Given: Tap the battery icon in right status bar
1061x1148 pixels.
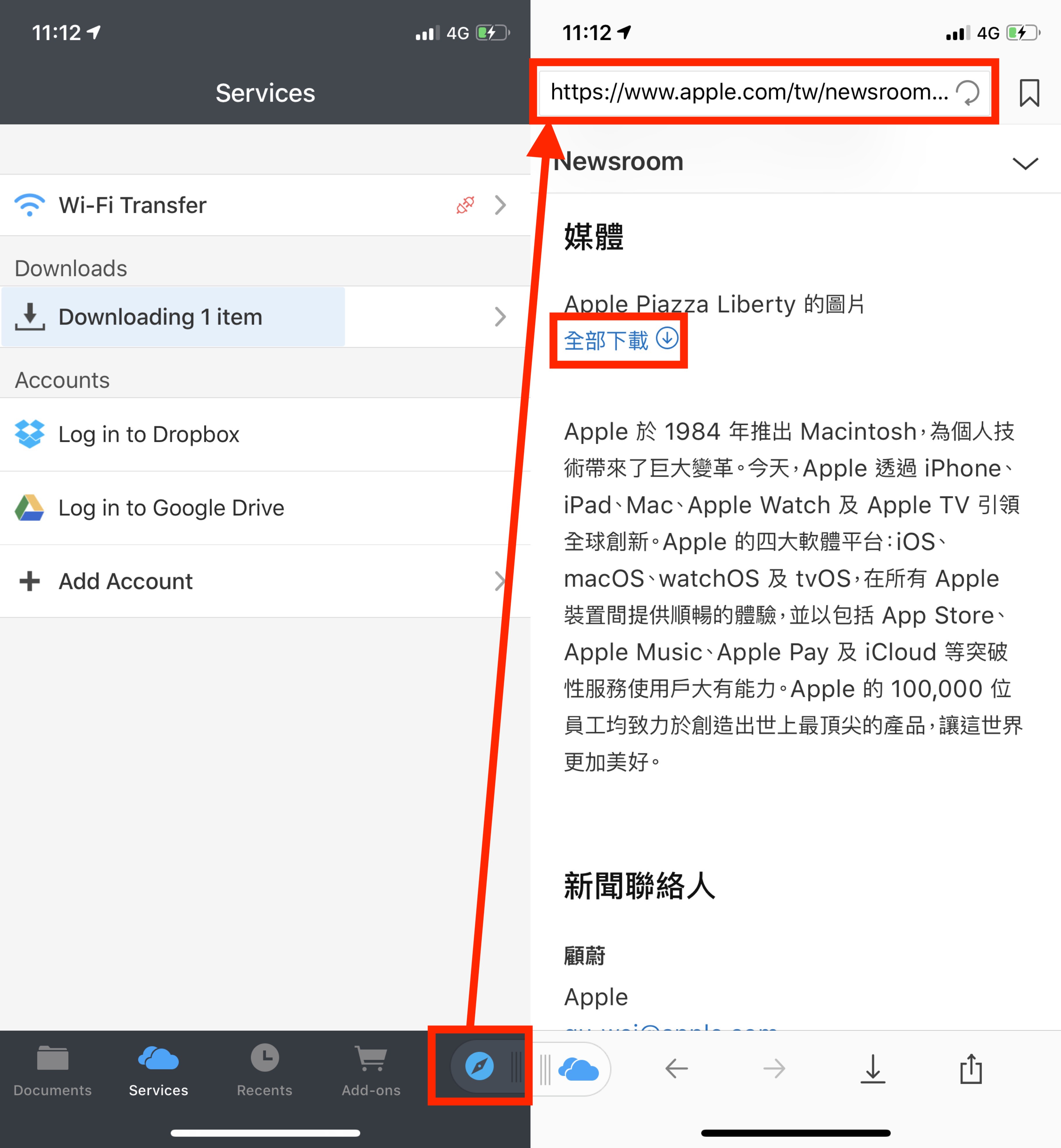Looking at the screenshot, I should click(x=1023, y=33).
